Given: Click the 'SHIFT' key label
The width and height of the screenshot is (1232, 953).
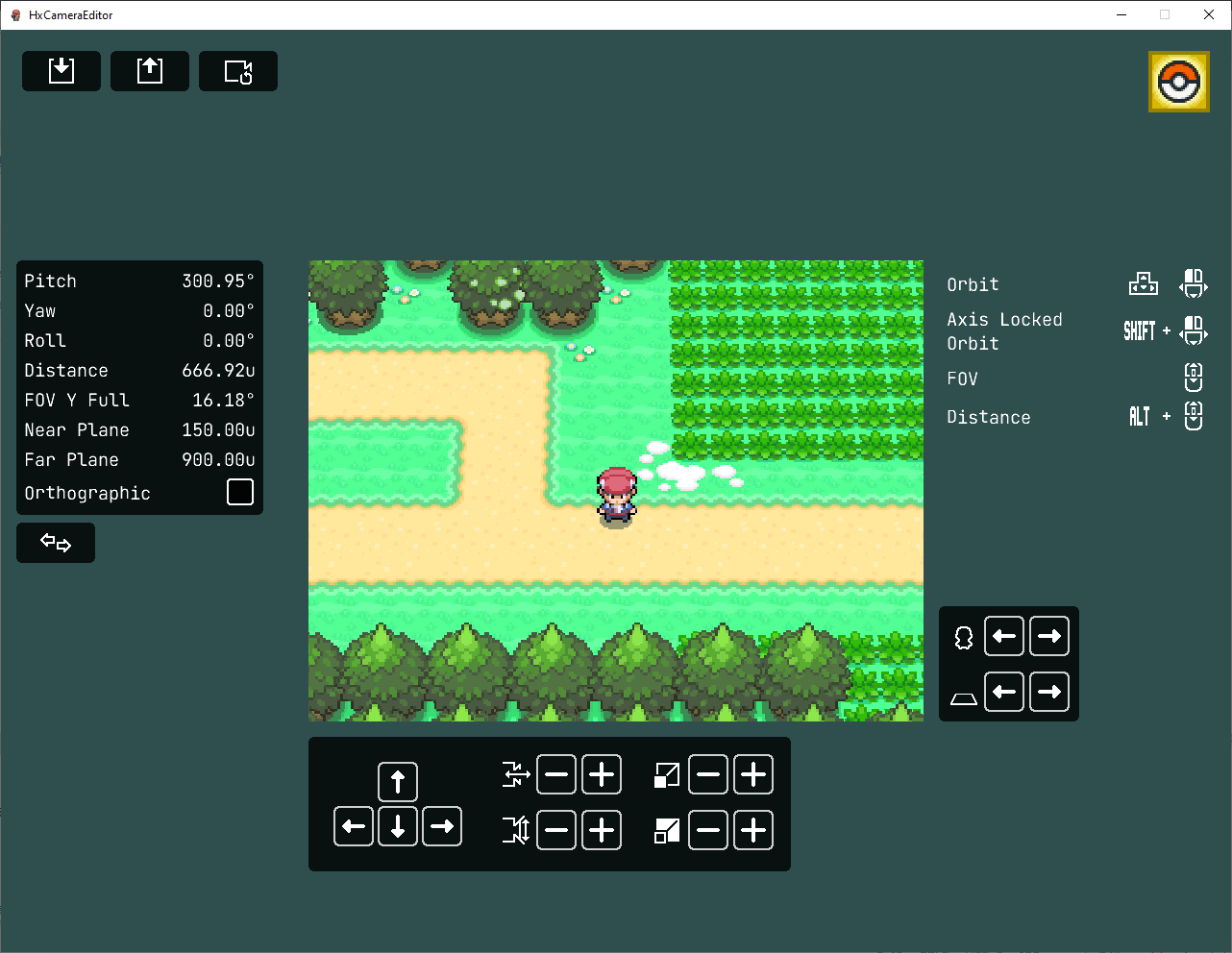Looking at the screenshot, I should (1140, 331).
